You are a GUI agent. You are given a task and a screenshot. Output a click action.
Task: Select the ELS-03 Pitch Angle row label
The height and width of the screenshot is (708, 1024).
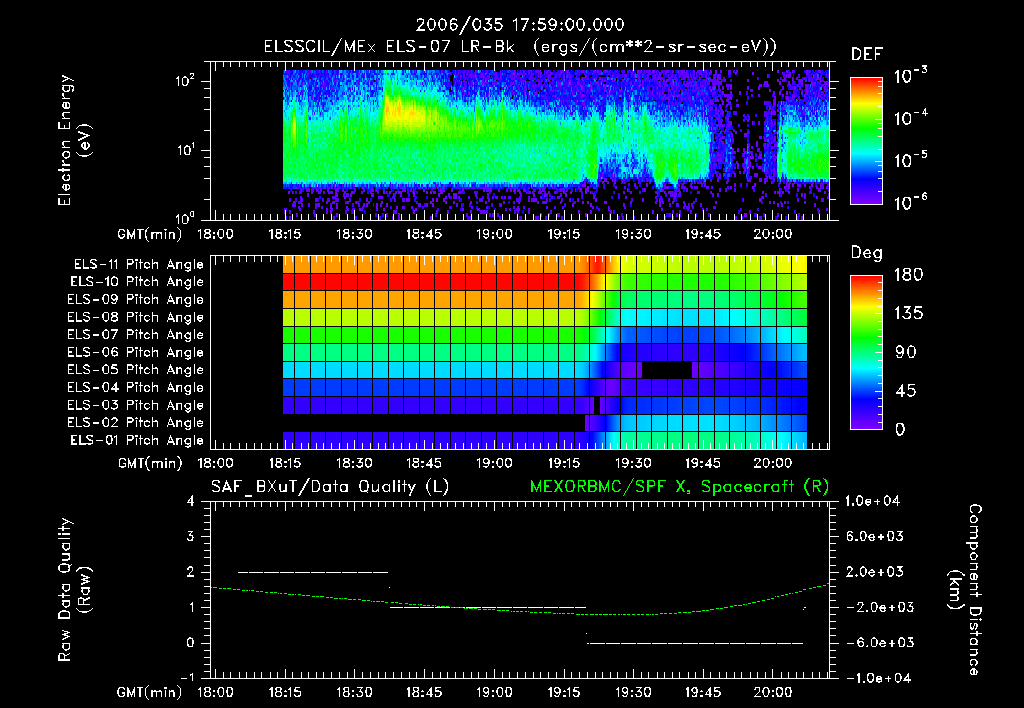click(135, 405)
